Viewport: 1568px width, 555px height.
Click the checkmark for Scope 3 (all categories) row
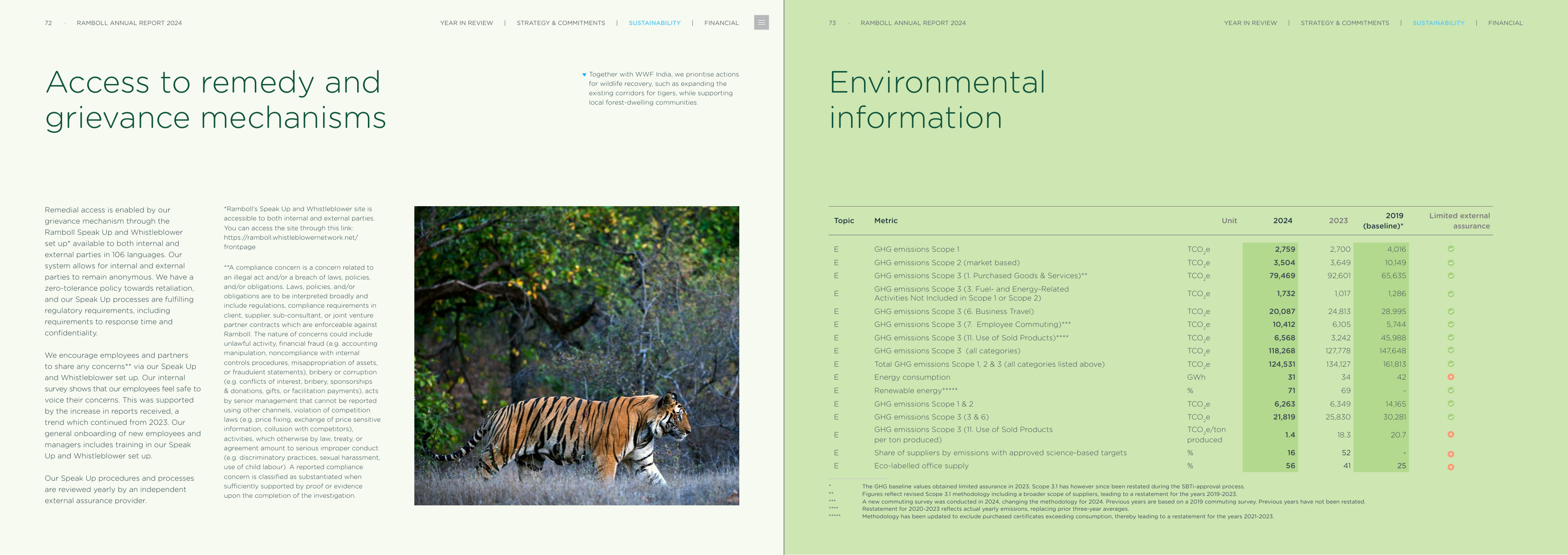(x=1450, y=350)
